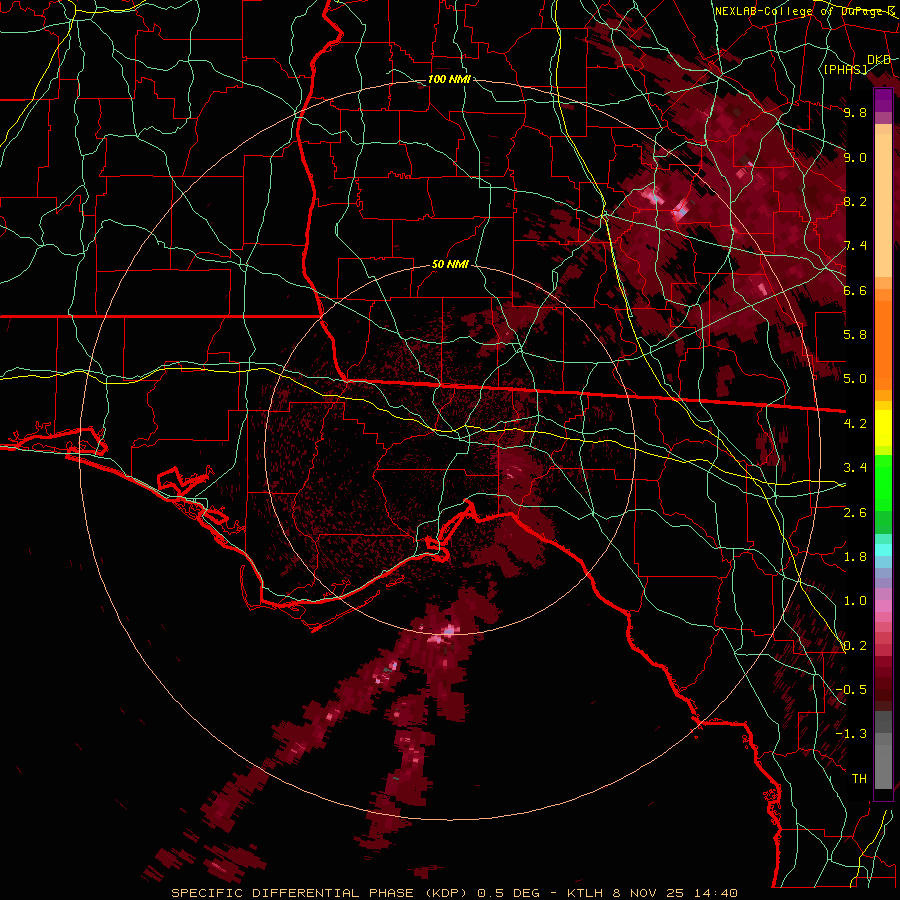This screenshot has width=900, height=900.
Task: Click the "8 NOV 25 14:40" timestamp
Action: [675, 893]
